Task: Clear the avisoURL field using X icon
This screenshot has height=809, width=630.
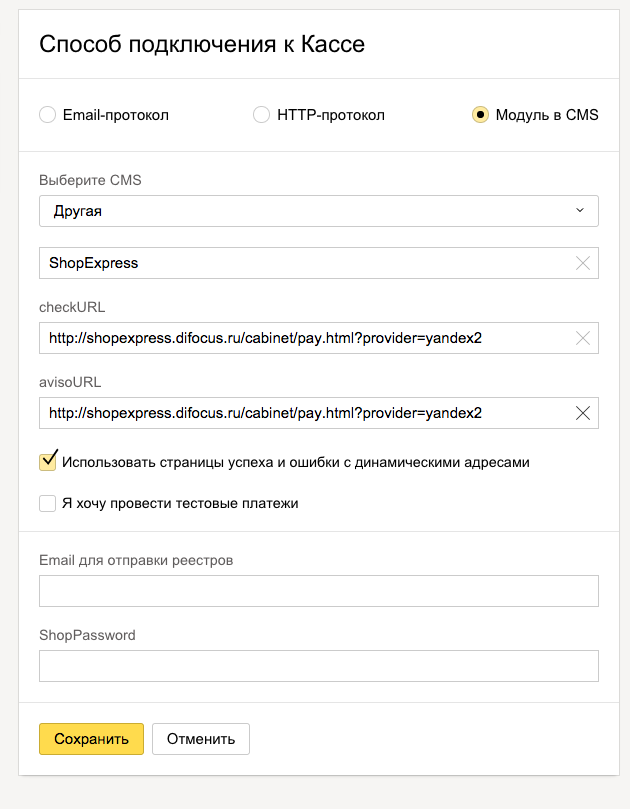Action: [x=583, y=413]
